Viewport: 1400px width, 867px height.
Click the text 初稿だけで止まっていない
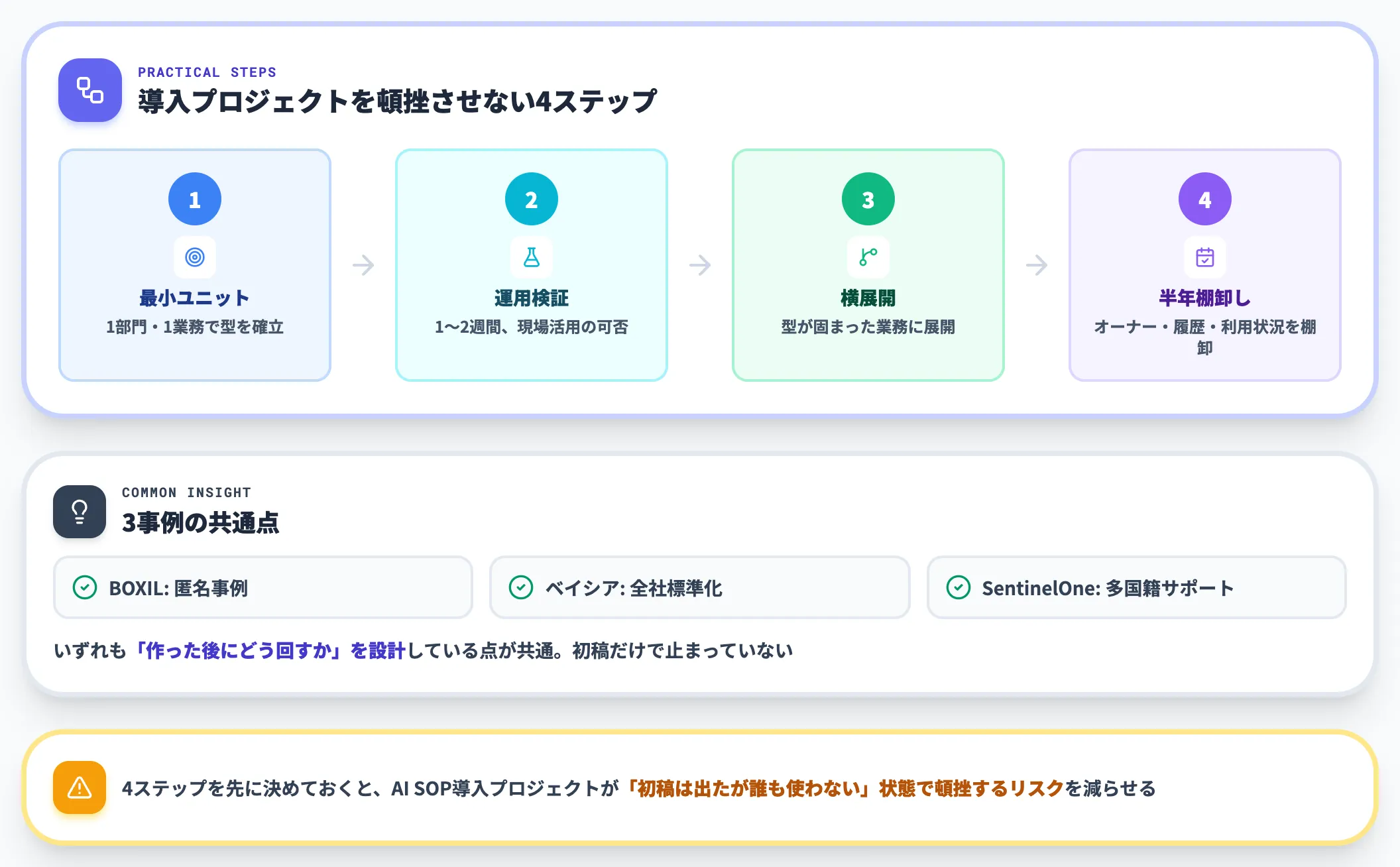coord(683,651)
